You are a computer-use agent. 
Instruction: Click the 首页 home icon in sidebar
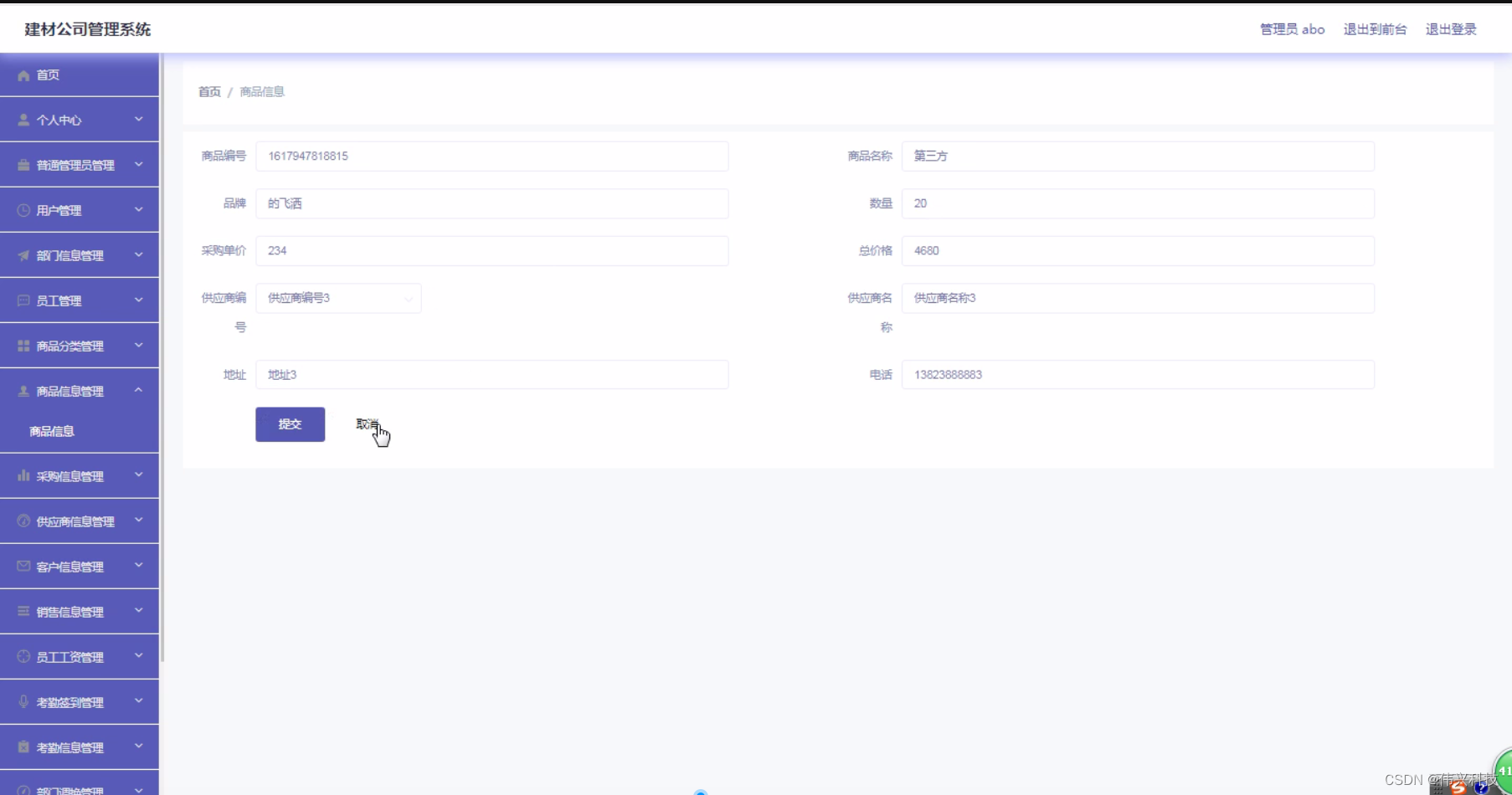(23, 75)
